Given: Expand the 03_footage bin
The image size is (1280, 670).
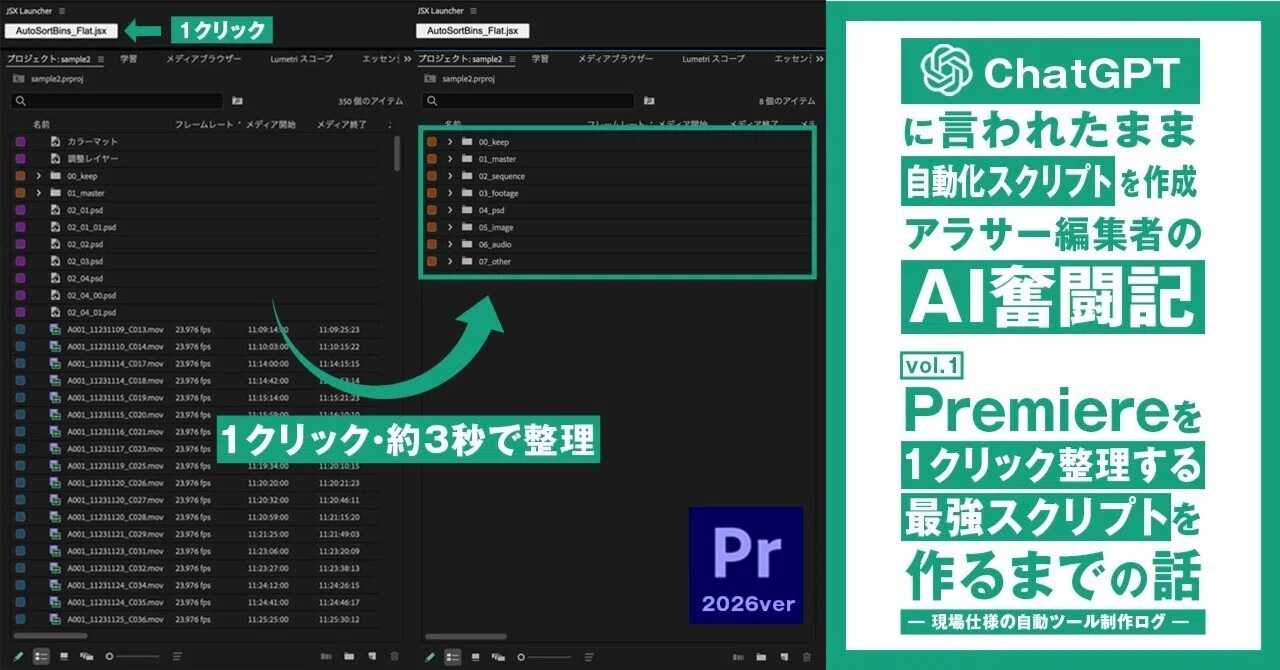Looking at the screenshot, I should pos(450,193).
